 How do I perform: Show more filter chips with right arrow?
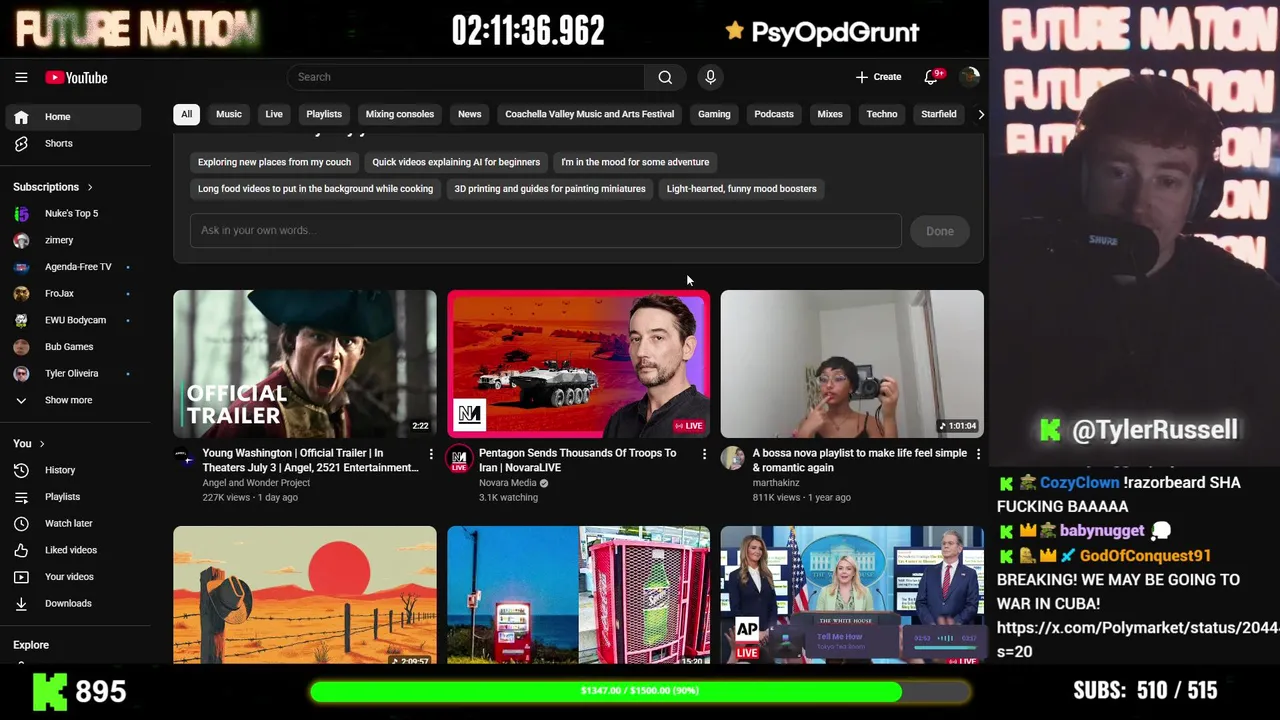click(980, 114)
